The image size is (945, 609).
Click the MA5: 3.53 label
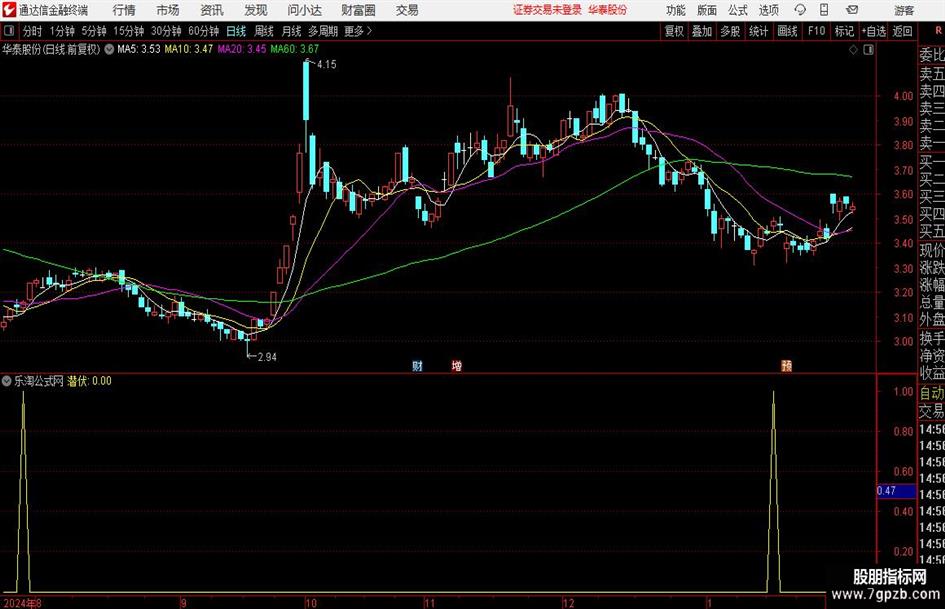click(x=139, y=49)
